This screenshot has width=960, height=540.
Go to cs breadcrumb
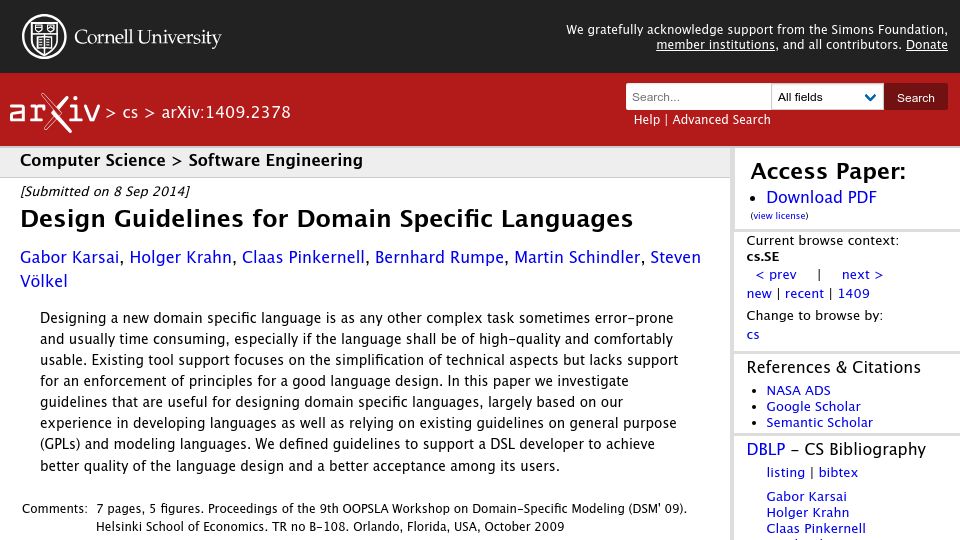click(130, 113)
